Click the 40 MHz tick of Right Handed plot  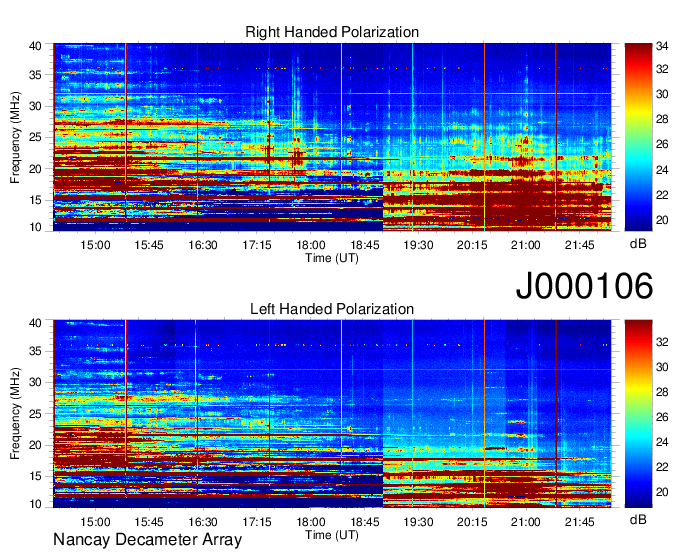[x=36, y=46]
